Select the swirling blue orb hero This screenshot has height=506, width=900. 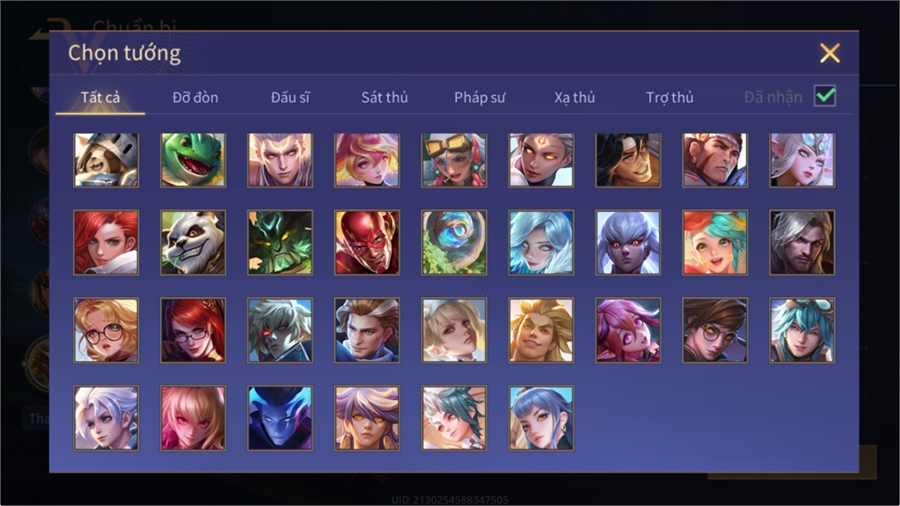tap(453, 242)
